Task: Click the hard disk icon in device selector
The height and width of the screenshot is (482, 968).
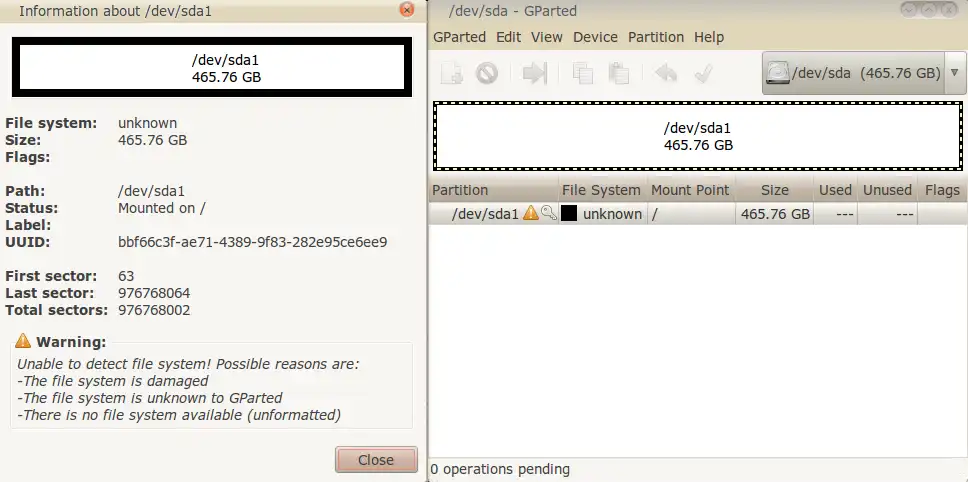Action: click(777, 73)
